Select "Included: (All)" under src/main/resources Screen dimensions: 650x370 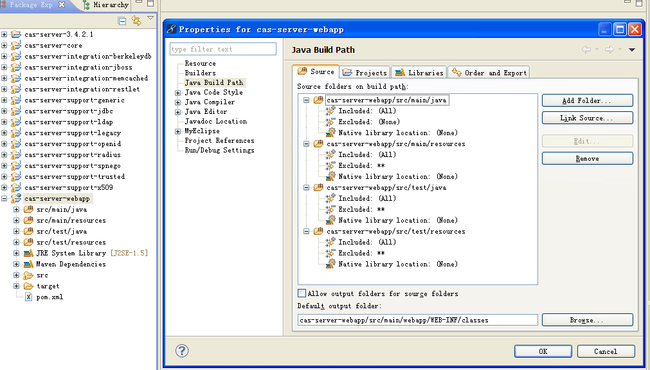(367, 155)
